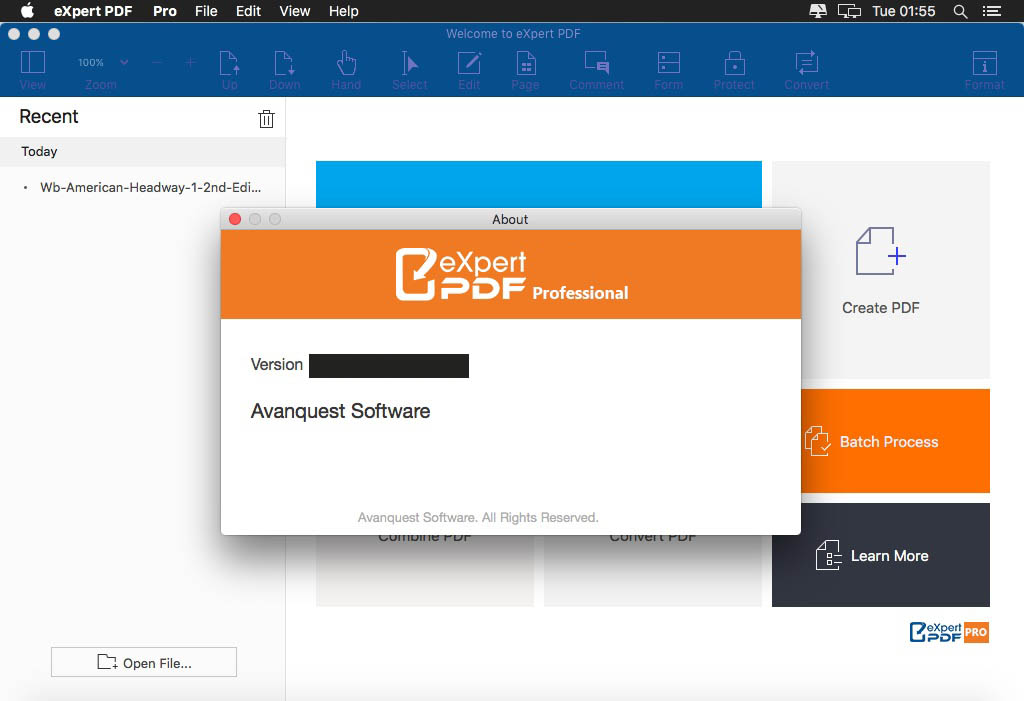Open the Page tool
Screen dimensions: 1024x701
[526, 63]
